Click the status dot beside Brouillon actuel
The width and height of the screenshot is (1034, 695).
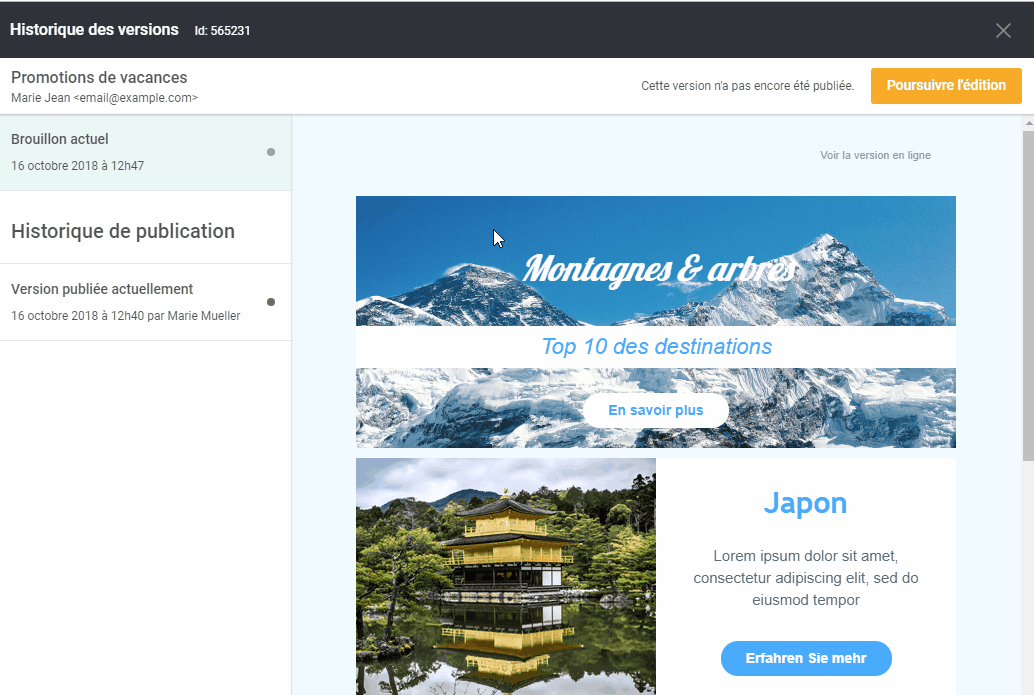coord(270,152)
